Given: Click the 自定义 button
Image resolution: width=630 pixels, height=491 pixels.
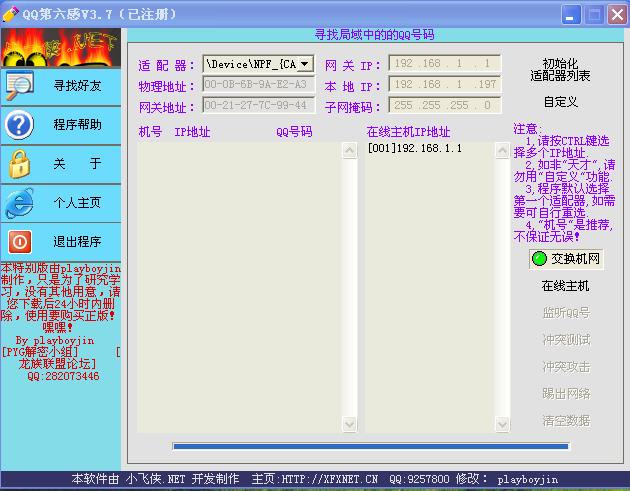Looking at the screenshot, I should pos(561,102).
